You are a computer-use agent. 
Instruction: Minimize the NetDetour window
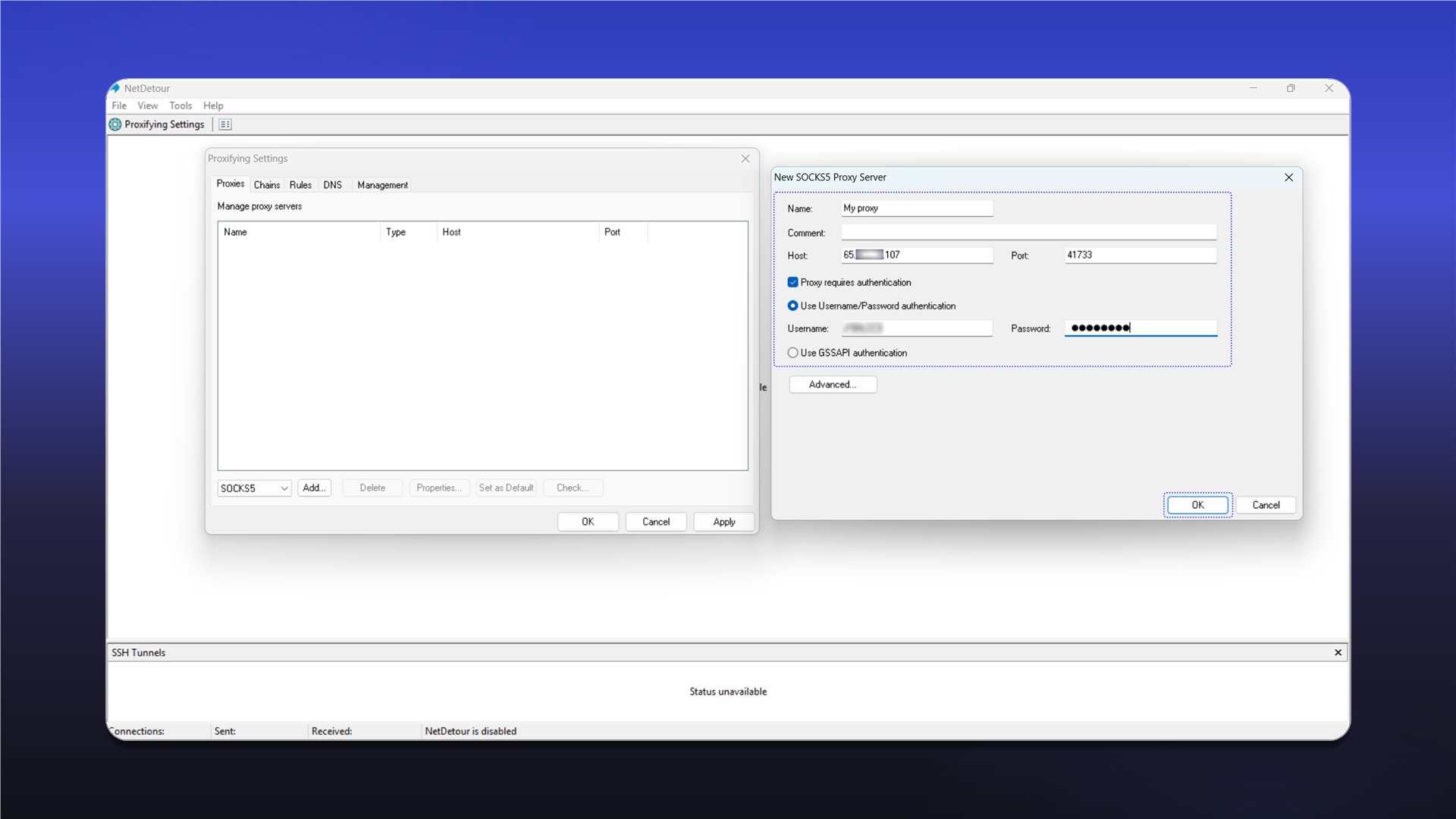[x=1254, y=88]
